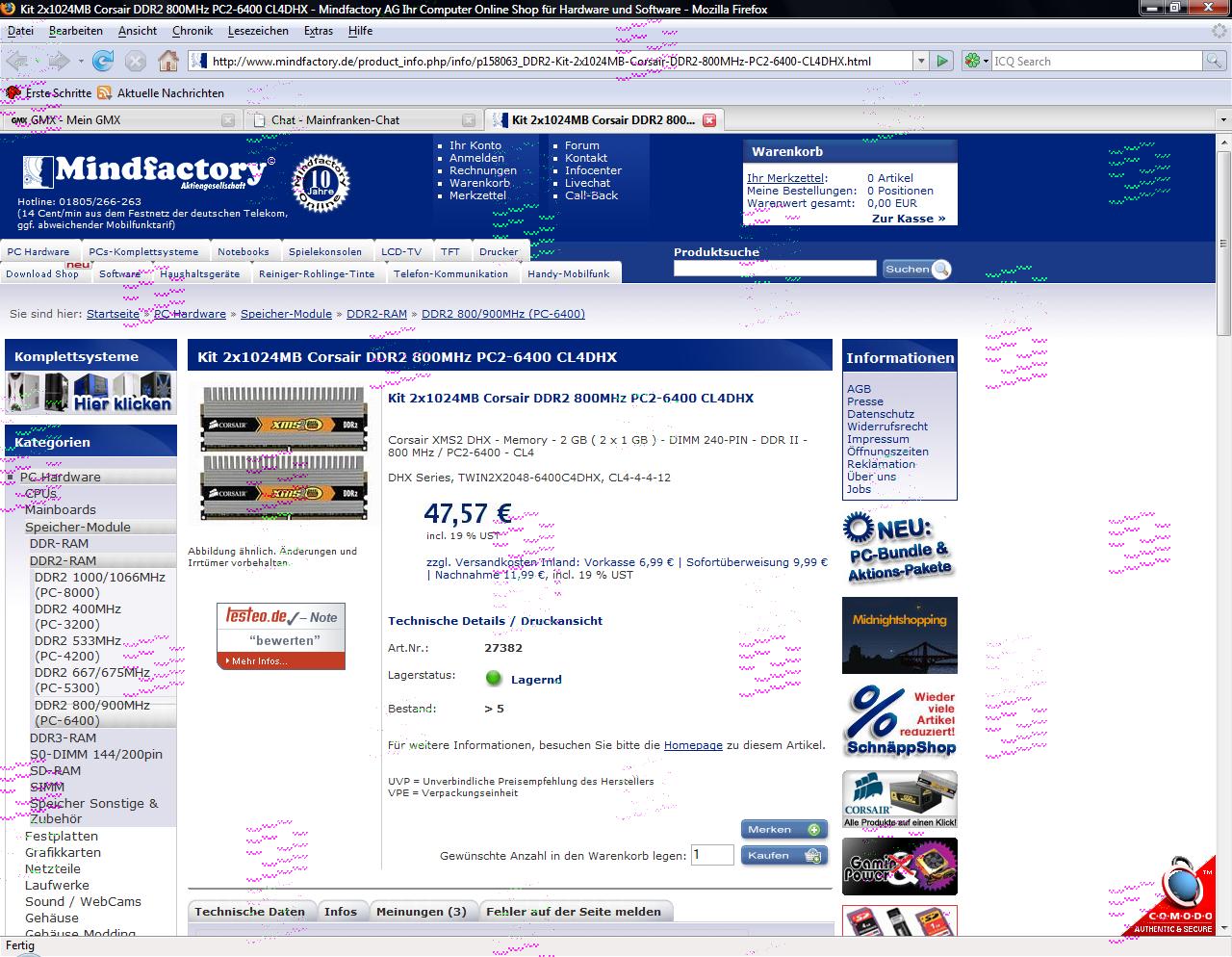Click the NEU PC-Bundle & Aktions-Pakete banner
This screenshot has height=957, width=1232.
click(x=900, y=549)
